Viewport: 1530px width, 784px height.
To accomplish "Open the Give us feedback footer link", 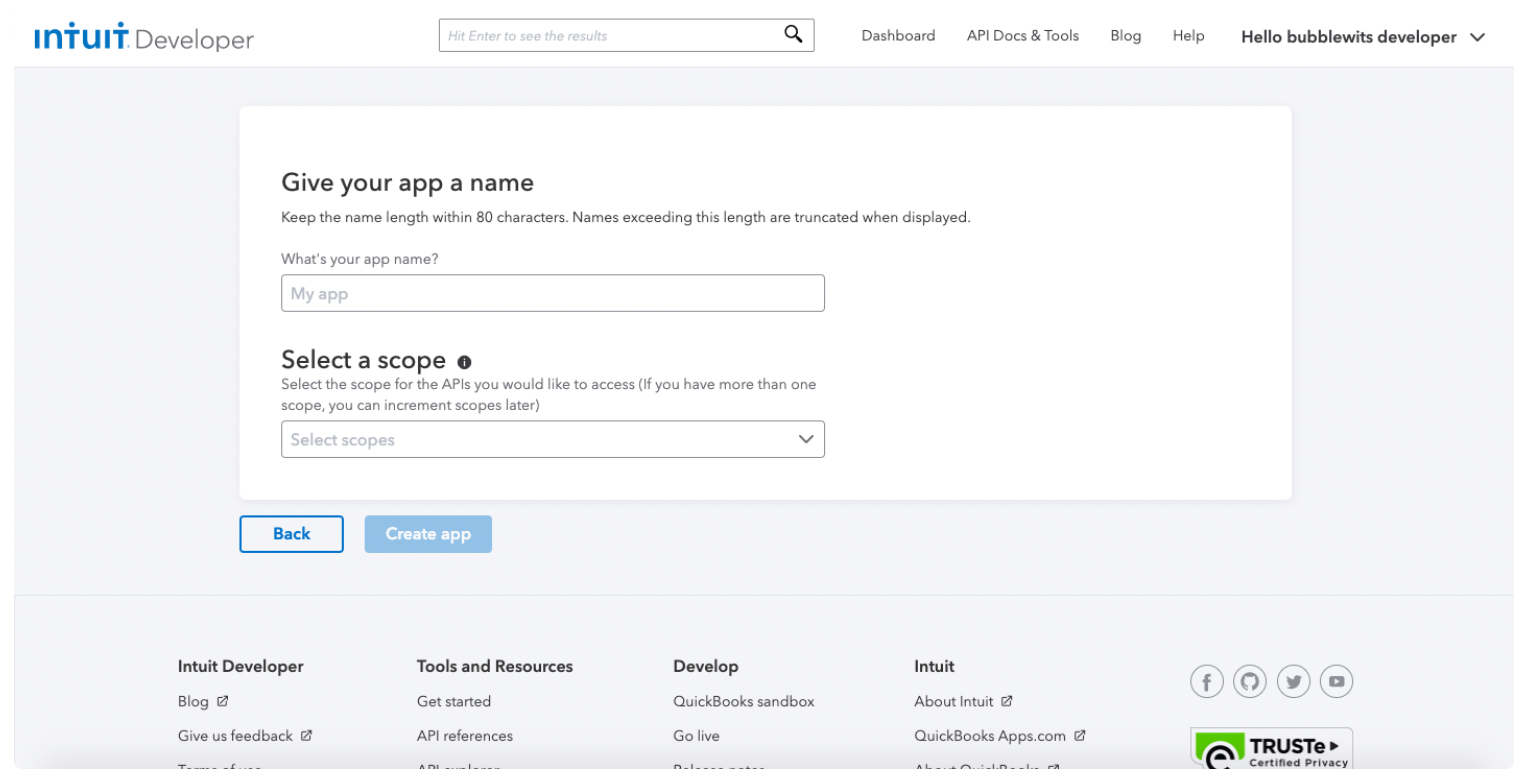I will click(236, 736).
